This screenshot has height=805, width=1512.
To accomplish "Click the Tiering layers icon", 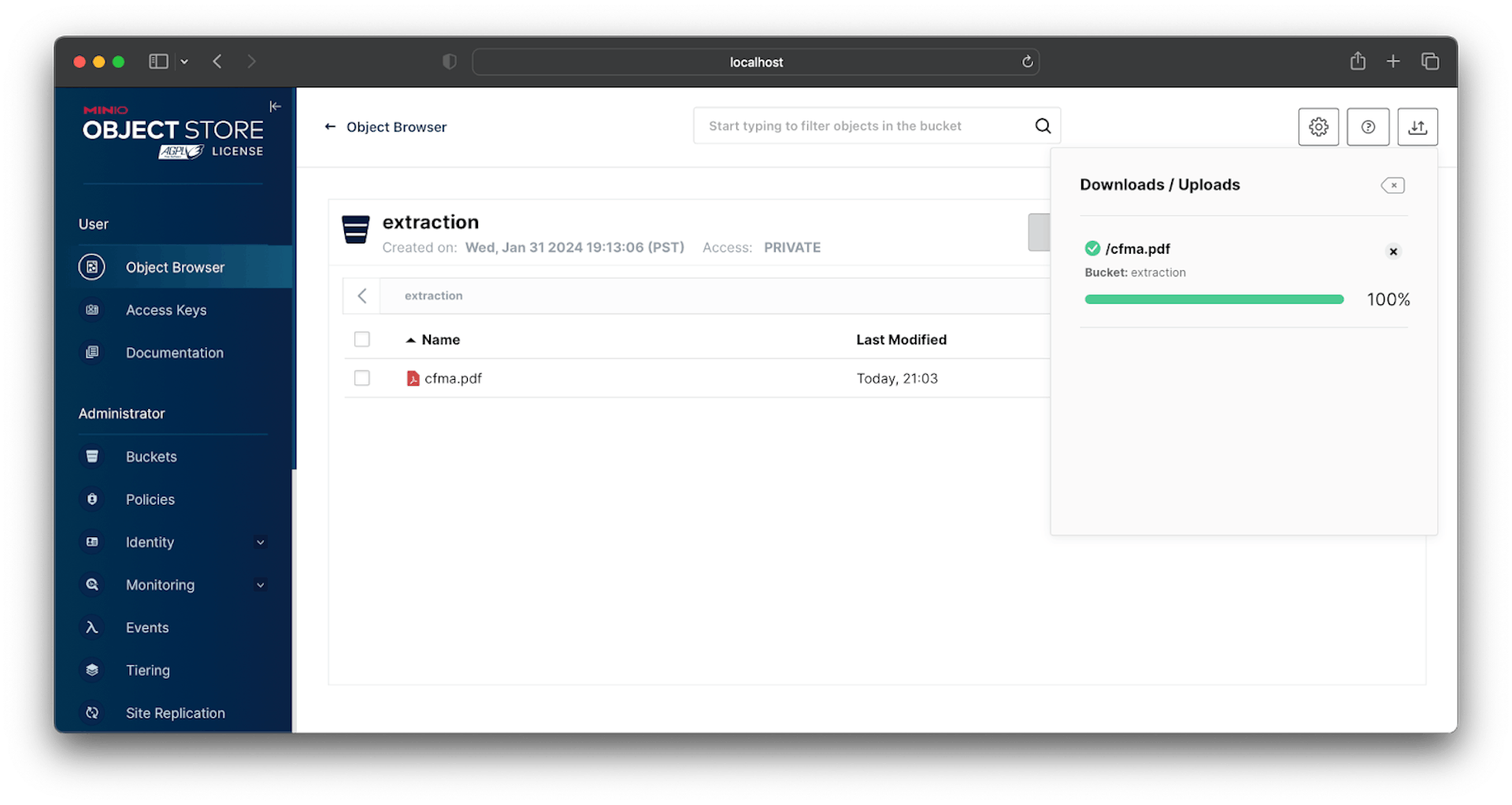I will point(92,670).
